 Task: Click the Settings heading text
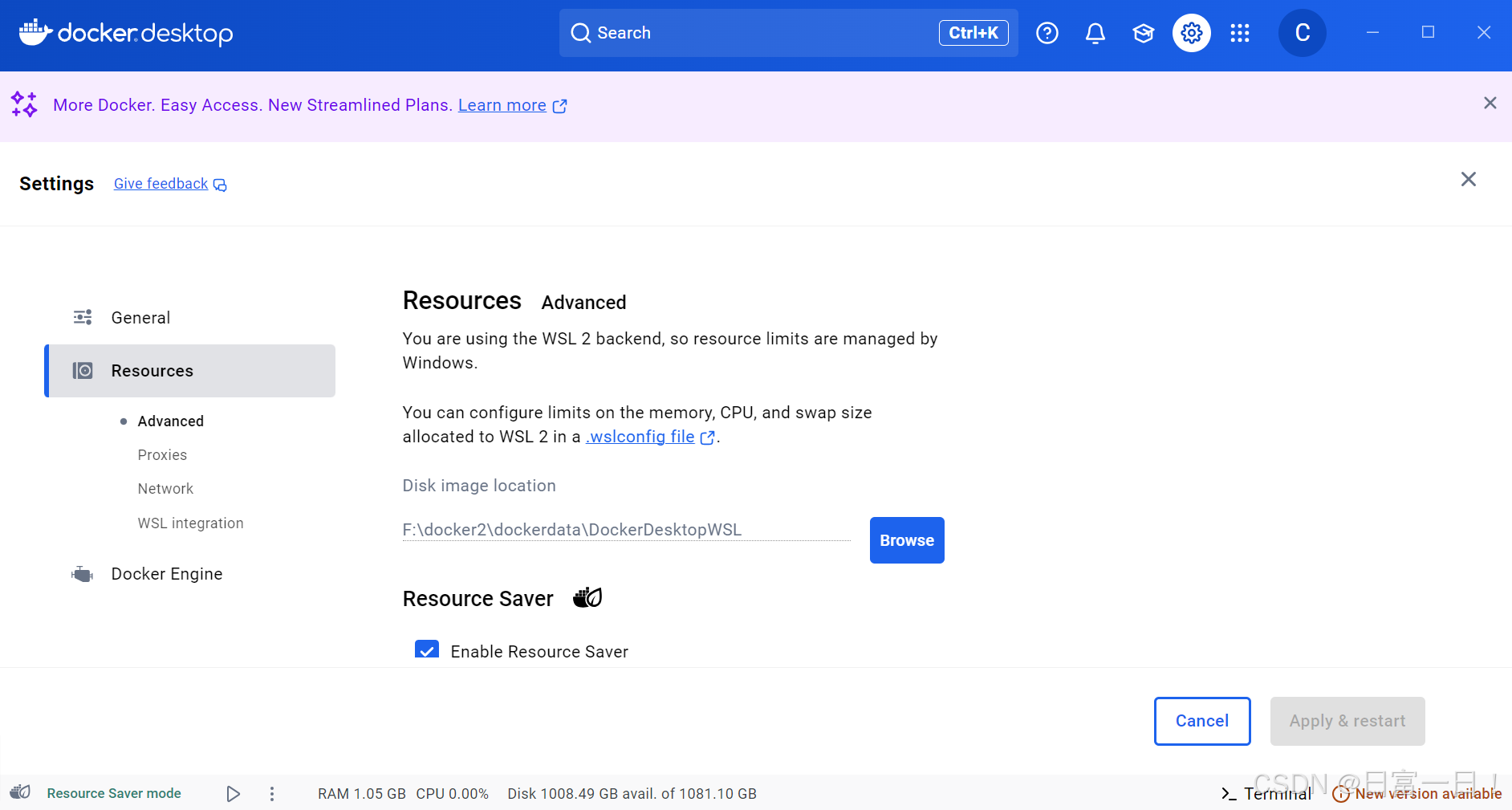[x=56, y=184]
